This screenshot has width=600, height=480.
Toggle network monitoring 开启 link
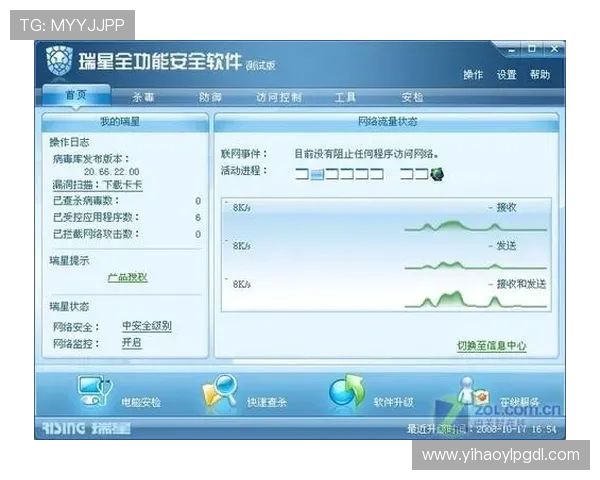pos(132,343)
